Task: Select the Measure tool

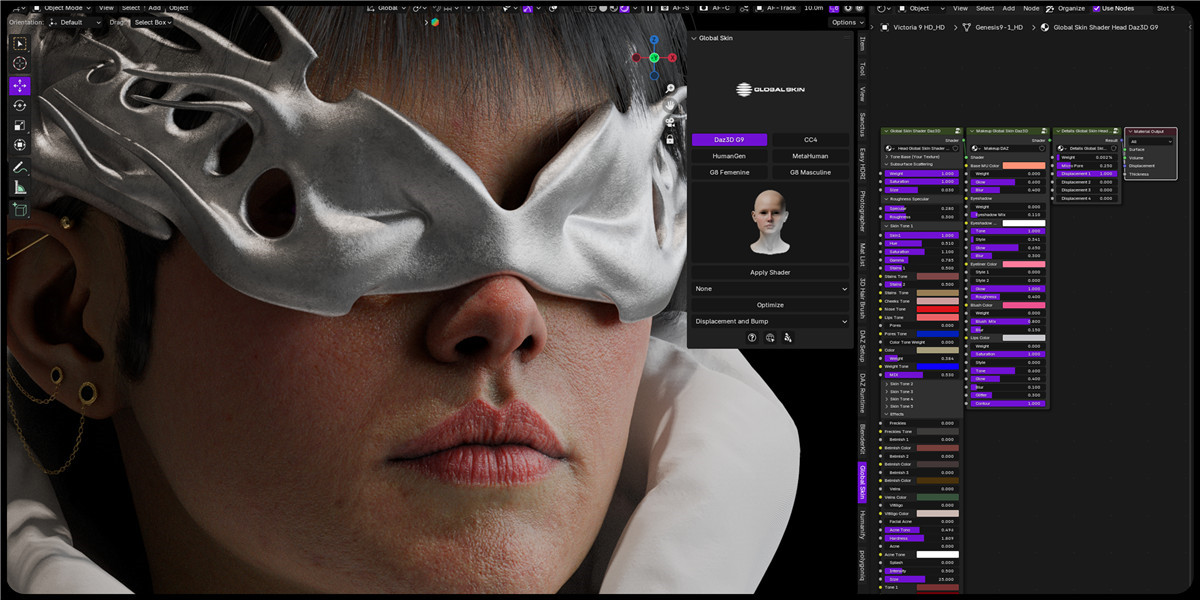Action: coord(20,188)
